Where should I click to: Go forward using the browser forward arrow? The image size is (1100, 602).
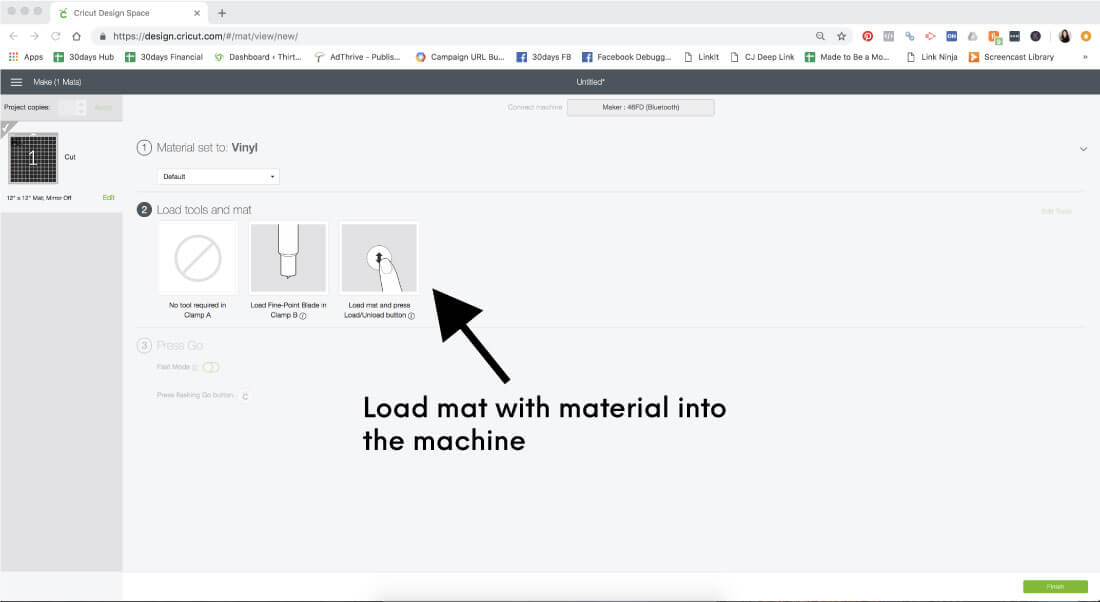(34, 36)
